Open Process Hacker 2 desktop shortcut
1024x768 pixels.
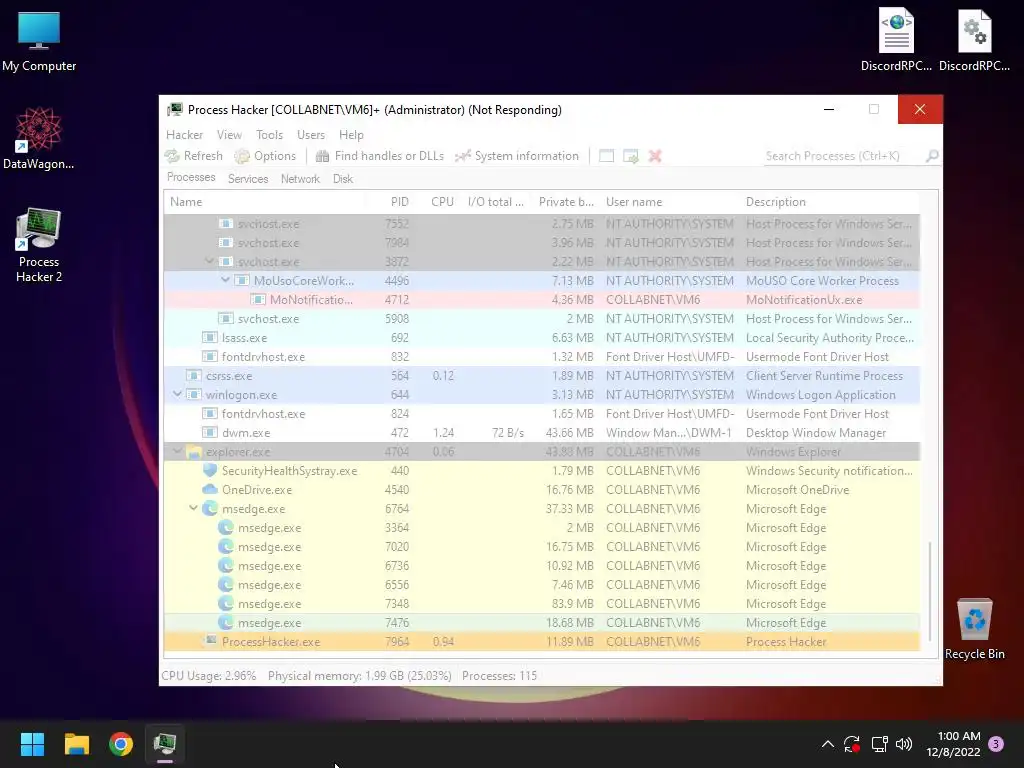pyautogui.click(x=39, y=244)
